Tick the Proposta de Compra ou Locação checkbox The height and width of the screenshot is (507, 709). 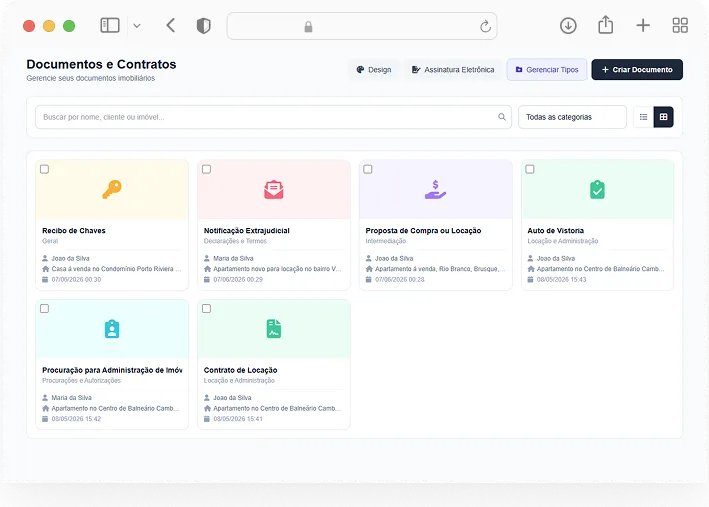coord(368,169)
